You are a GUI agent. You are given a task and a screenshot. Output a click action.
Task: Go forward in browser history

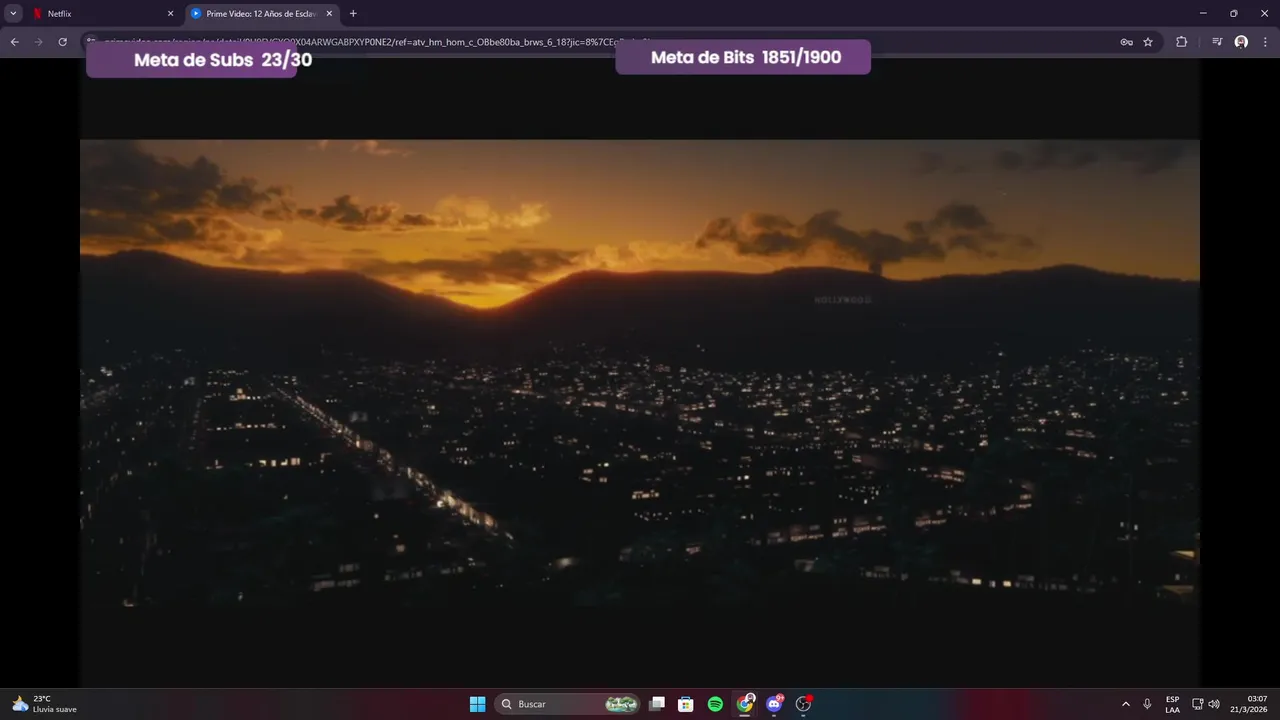coord(38,42)
